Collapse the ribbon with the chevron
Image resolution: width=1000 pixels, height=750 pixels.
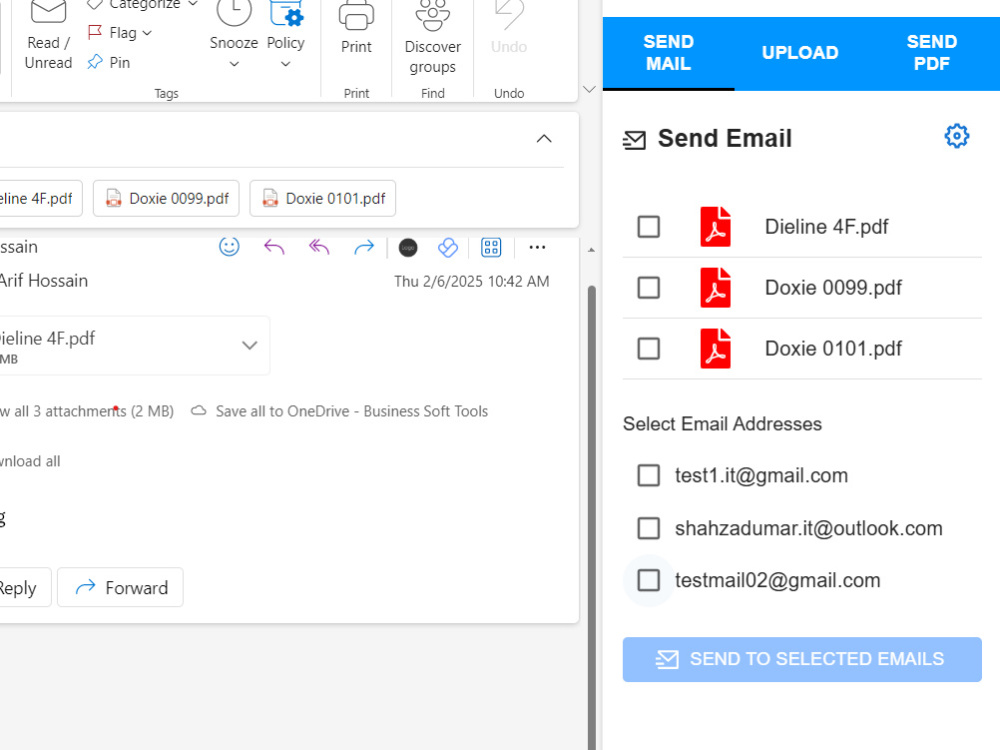point(589,89)
